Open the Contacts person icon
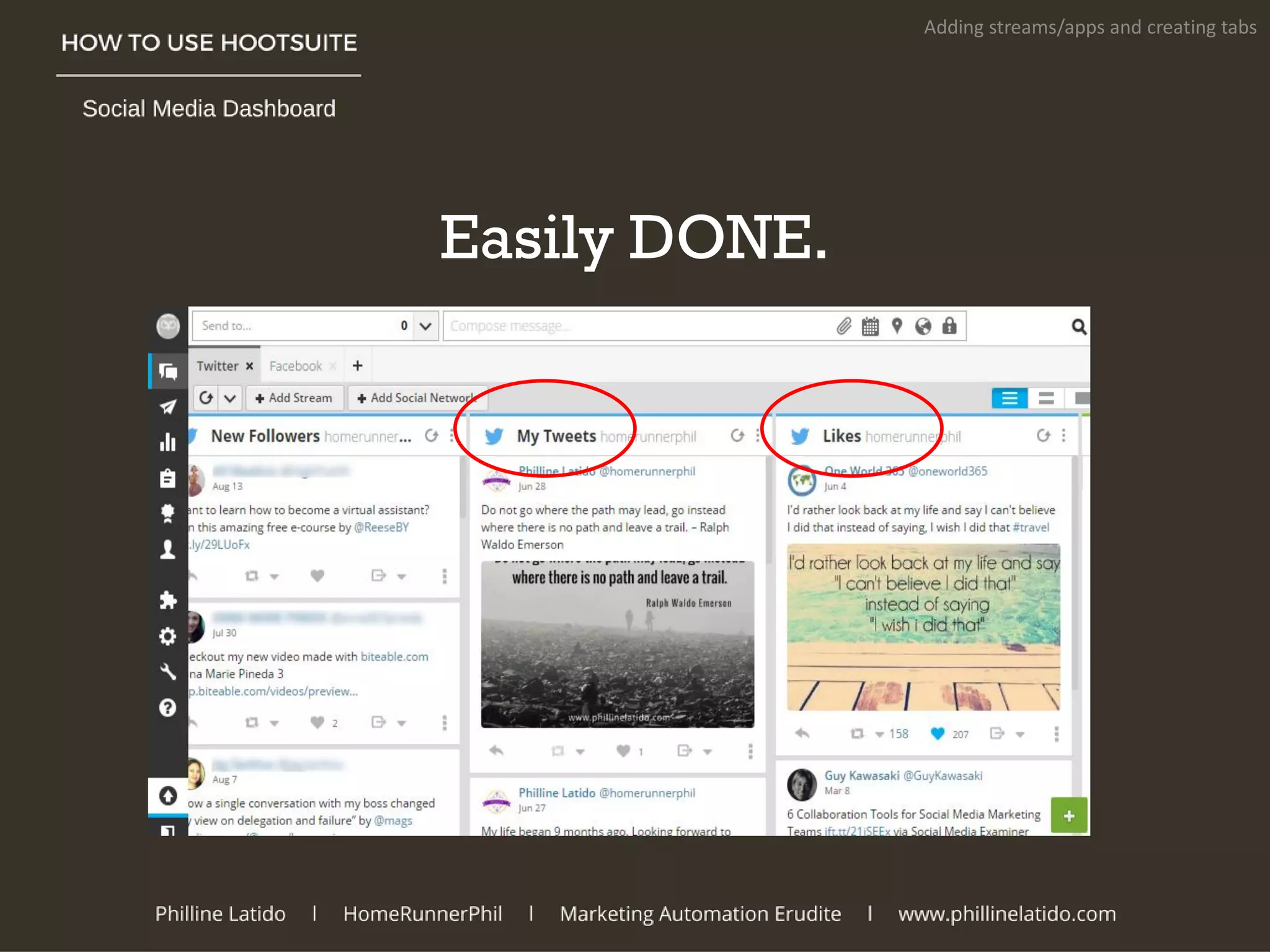The image size is (1270, 952). (x=168, y=549)
